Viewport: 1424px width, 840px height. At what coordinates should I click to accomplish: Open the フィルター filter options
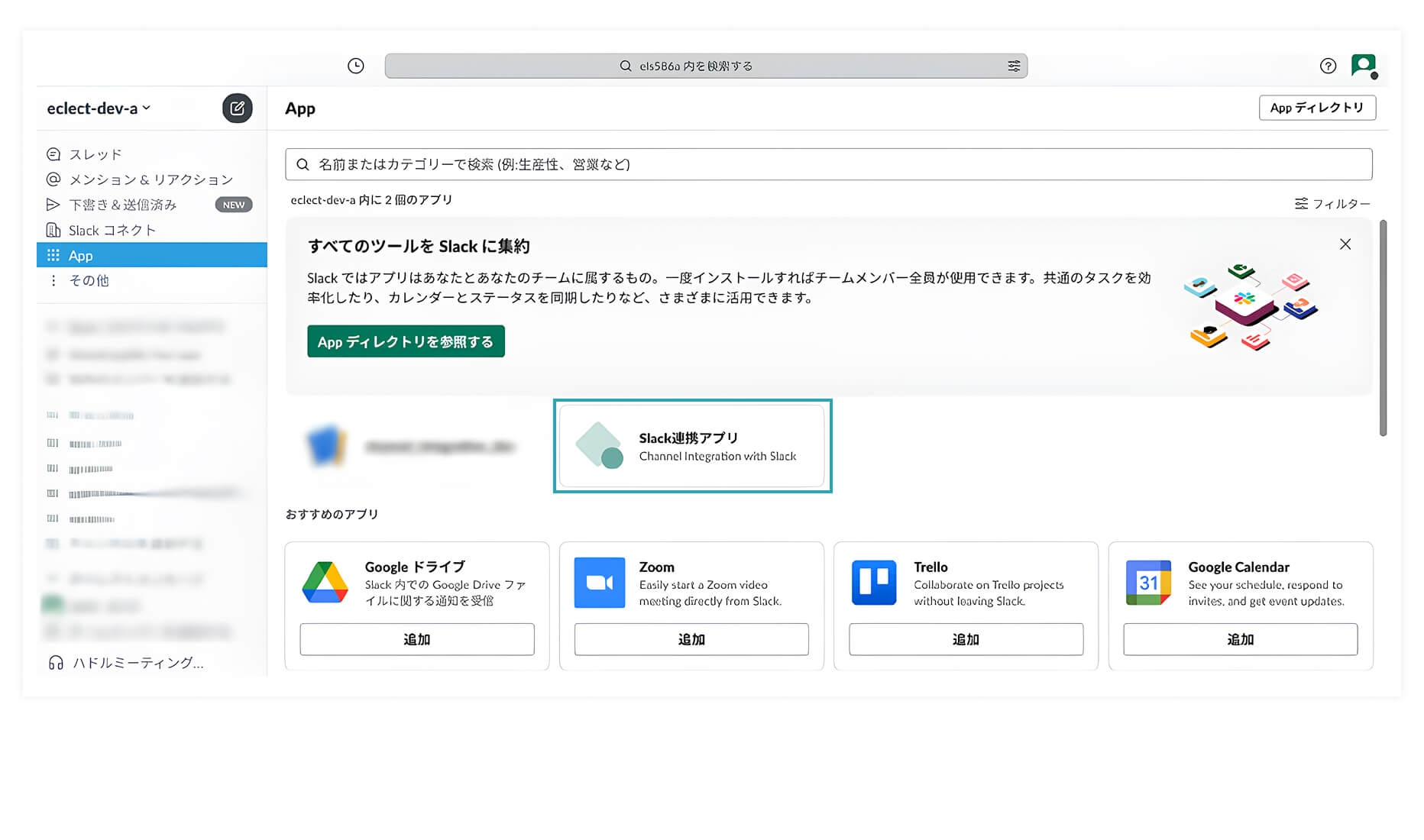pyautogui.click(x=1332, y=204)
